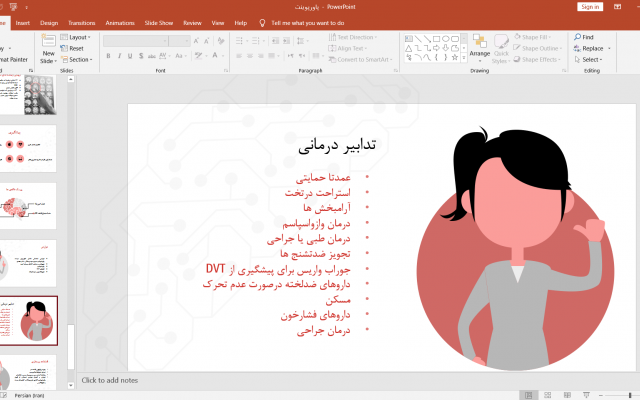Open Shape Effects options

(537, 60)
